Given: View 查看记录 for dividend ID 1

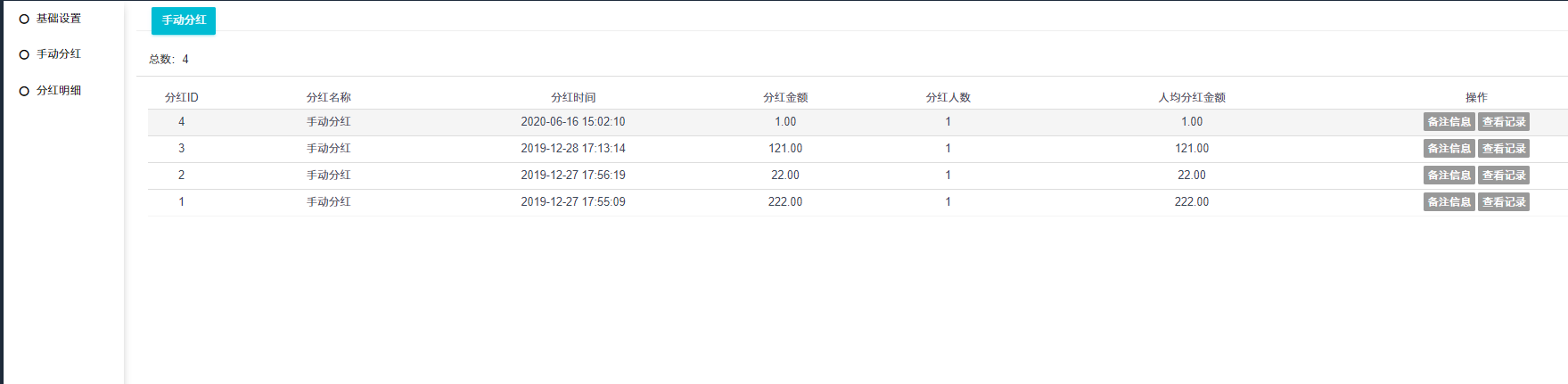Looking at the screenshot, I should [x=1503, y=202].
